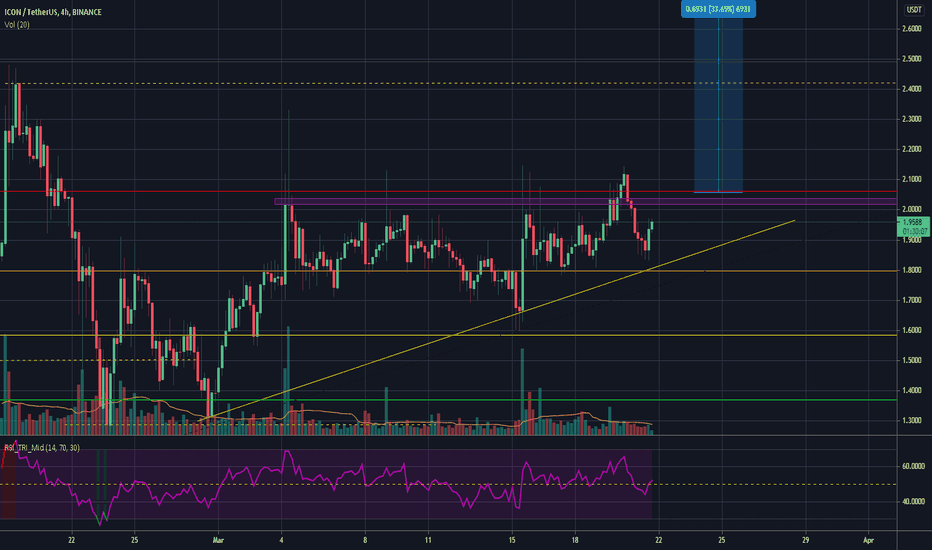Select the purple resistance zone rectangle
Screen dimensions: 932x550
585,202
